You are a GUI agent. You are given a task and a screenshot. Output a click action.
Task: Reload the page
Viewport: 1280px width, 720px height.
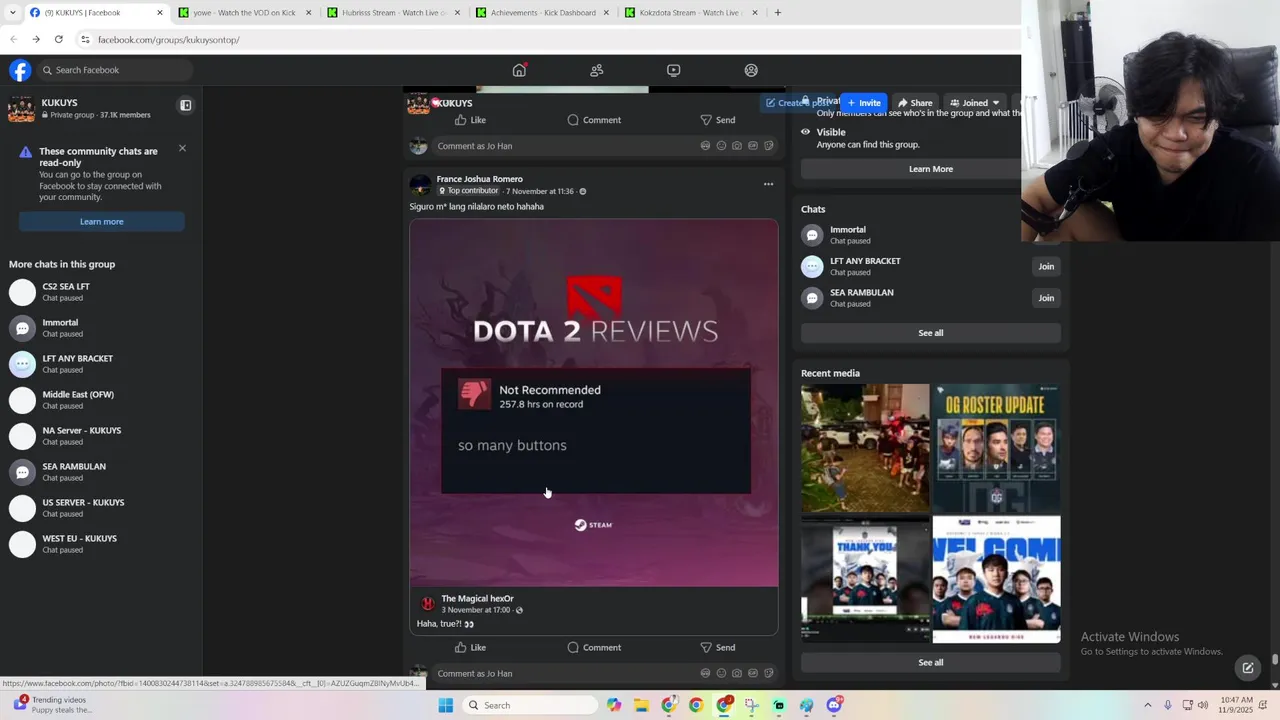(59, 39)
